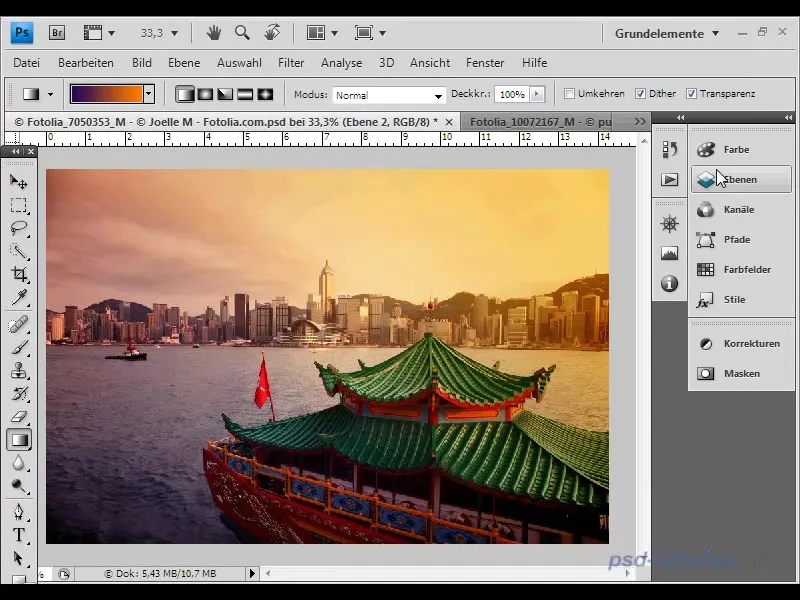Image resolution: width=800 pixels, height=600 pixels.
Task: Launch Adobe Bridge with Br icon
Action: [x=57, y=33]
